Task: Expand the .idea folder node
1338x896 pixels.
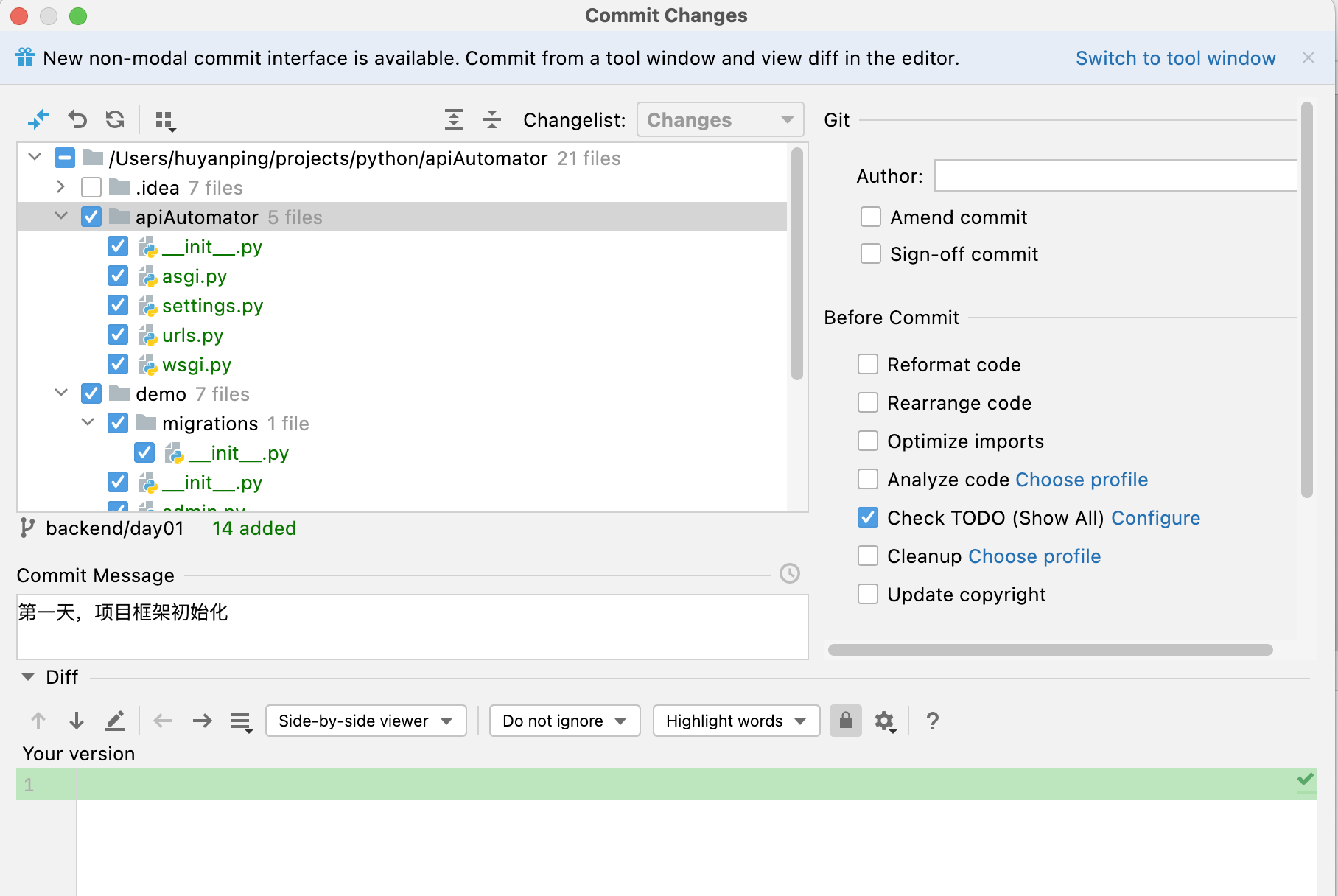Action: coord(61,187)
